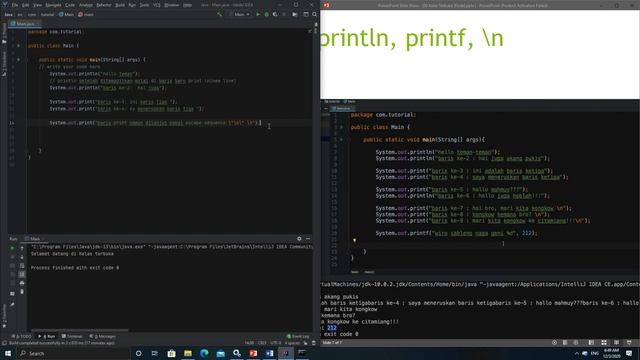640x360 pixels.
Task: Click ENG language indicator in system tray
Action: point(595,353)
